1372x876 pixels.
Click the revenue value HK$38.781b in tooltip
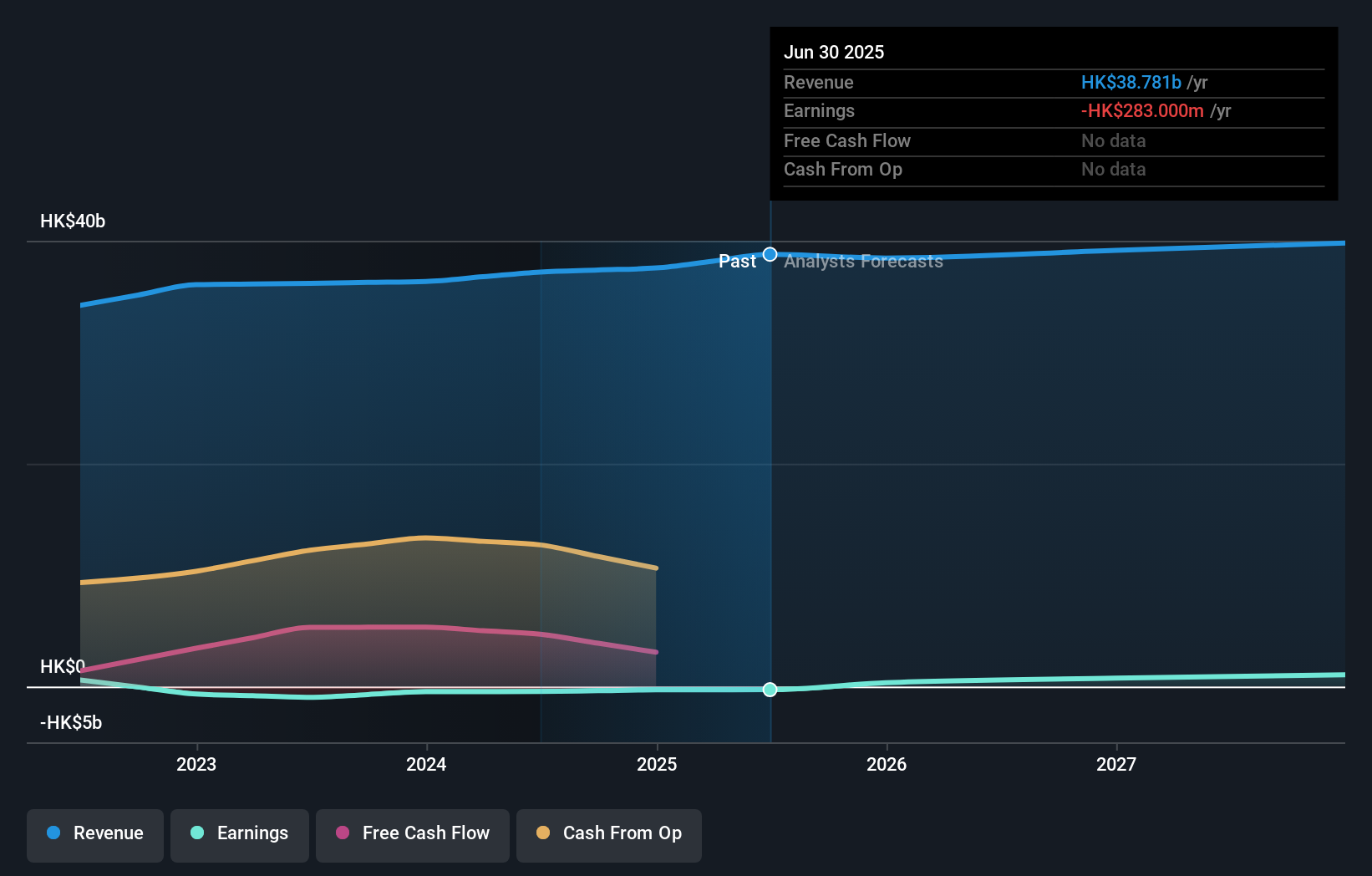coord(1131,82)
